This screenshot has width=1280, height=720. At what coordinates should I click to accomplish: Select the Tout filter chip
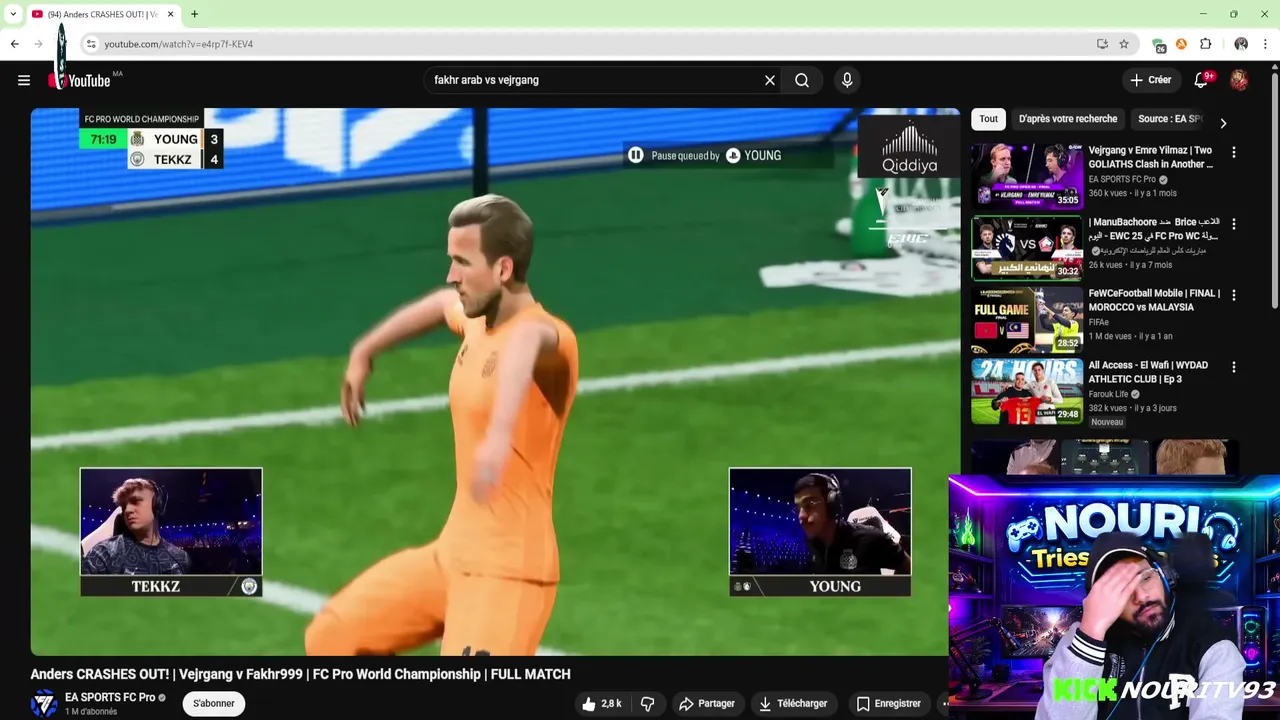(x=988, y=119)
